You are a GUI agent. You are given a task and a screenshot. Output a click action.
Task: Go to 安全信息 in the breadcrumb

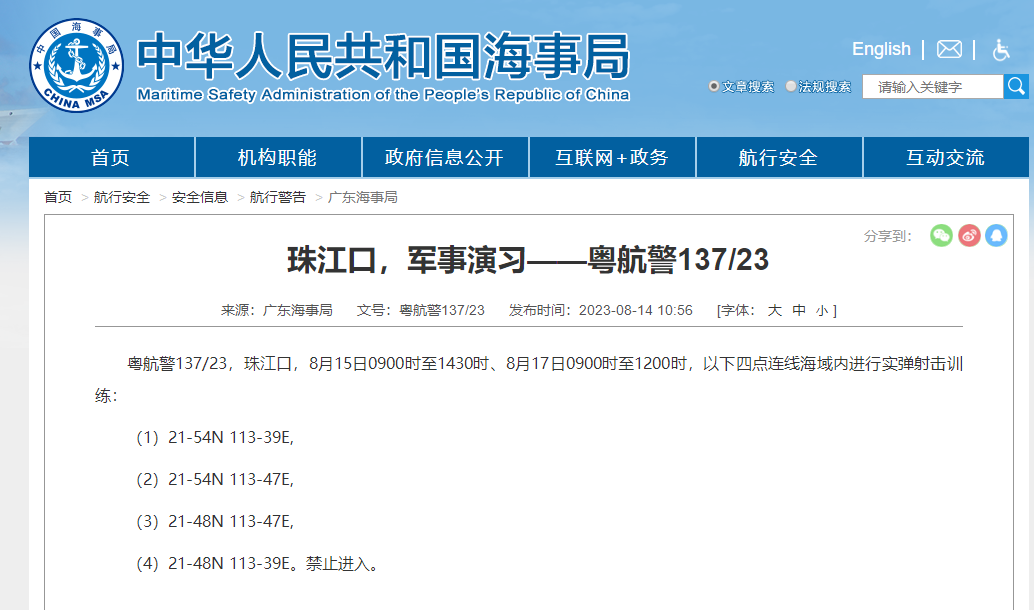pyautogui.click(x=200, y=197)
